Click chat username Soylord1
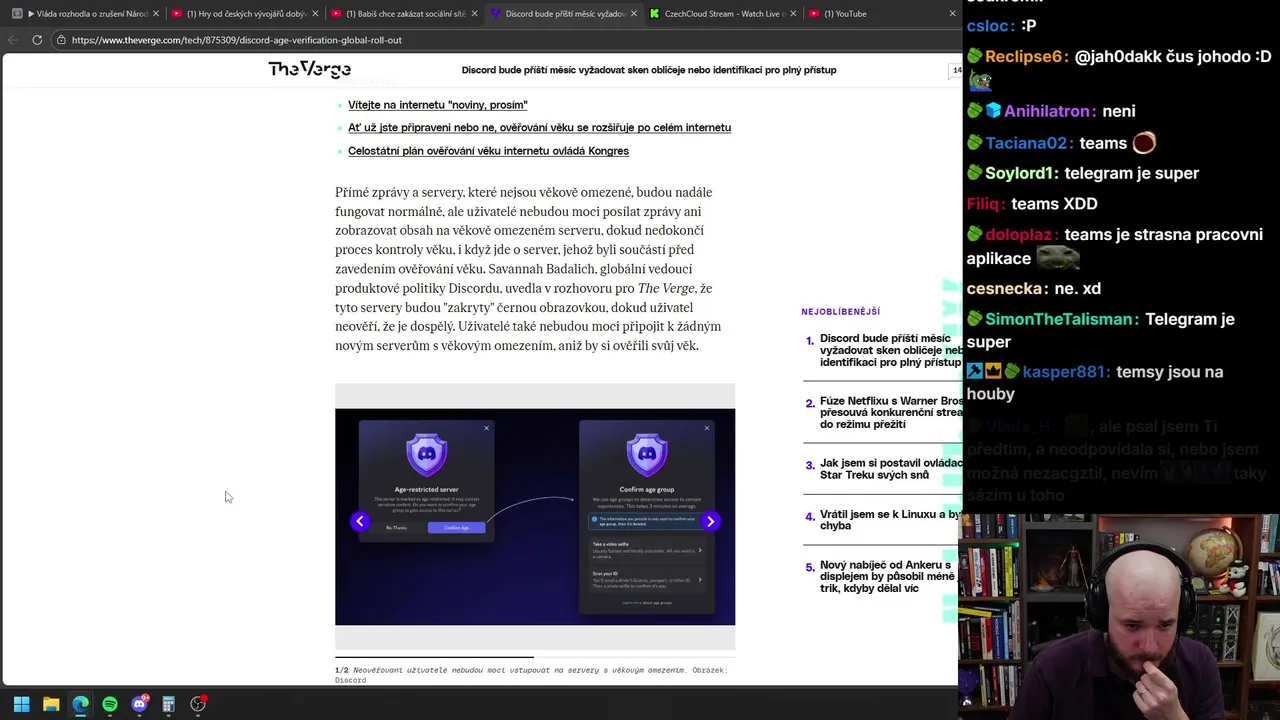This screenshot has width=1280, height=720. point(1021,173)
